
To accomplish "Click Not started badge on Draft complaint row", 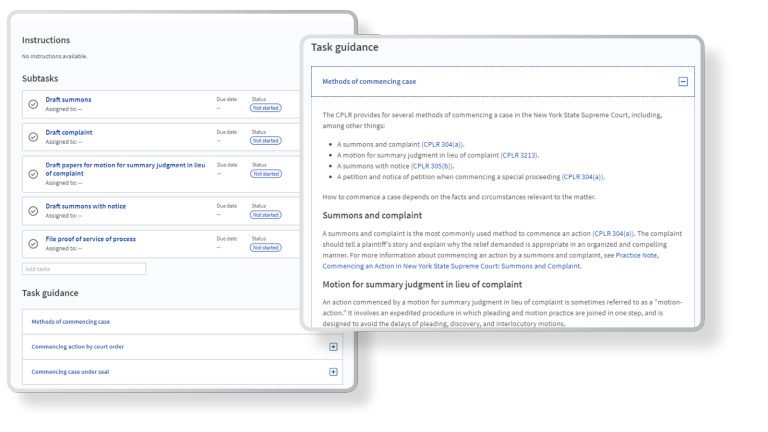I will (x=265, y=140).
